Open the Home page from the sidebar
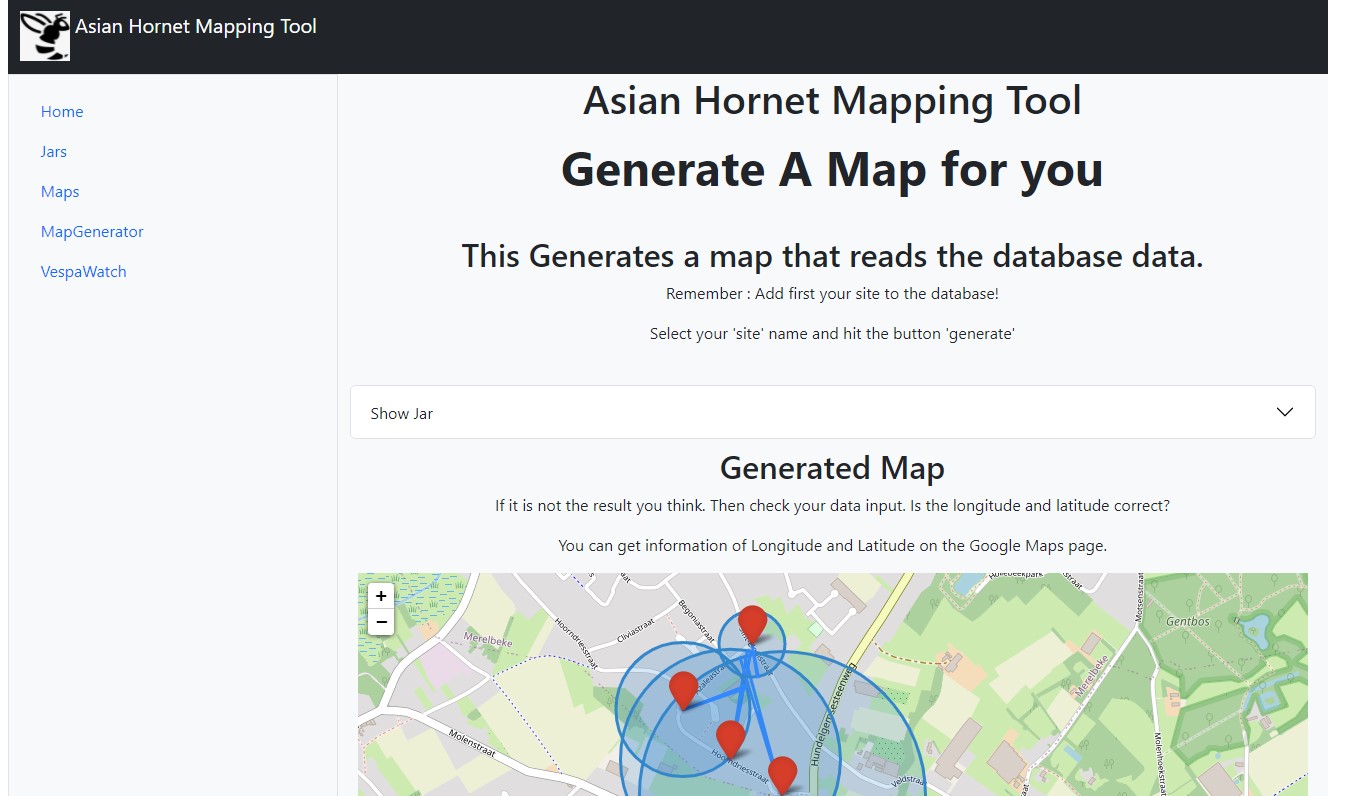Screen dimensions: 1372x796 (62, 112)
